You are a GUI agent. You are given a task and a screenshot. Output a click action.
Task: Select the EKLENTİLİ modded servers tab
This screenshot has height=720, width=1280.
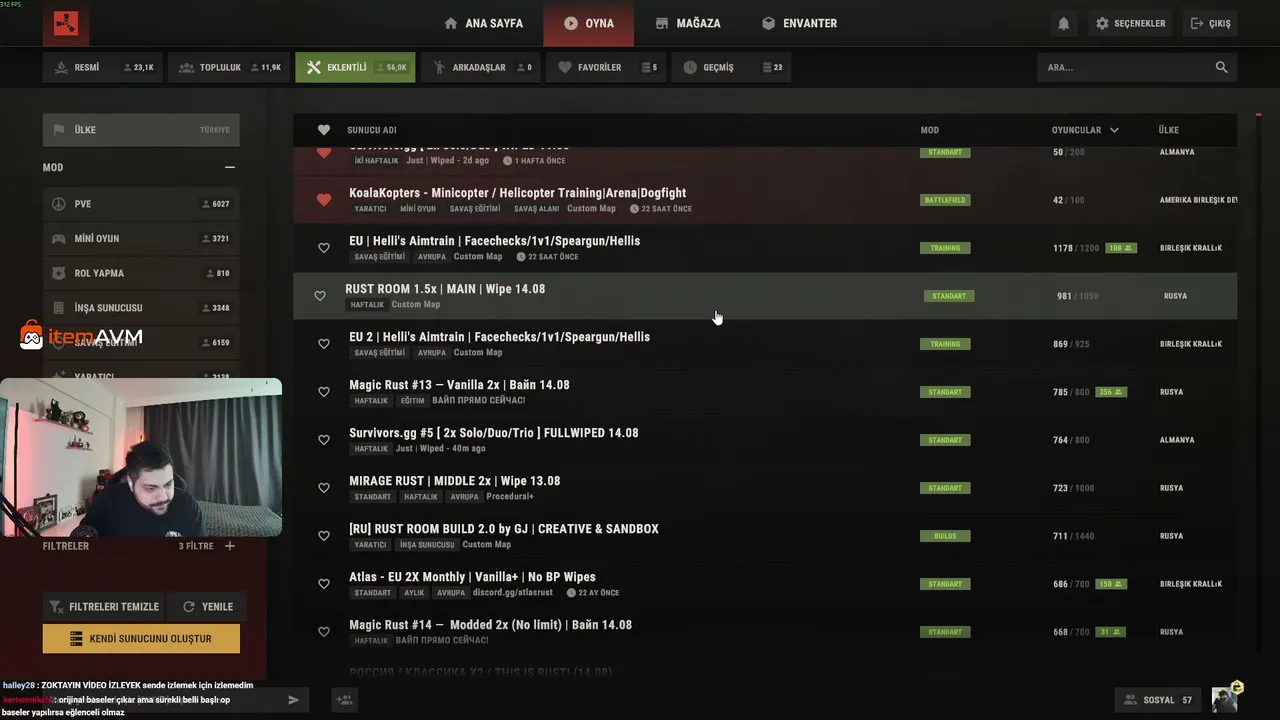[x=355, y=67]
